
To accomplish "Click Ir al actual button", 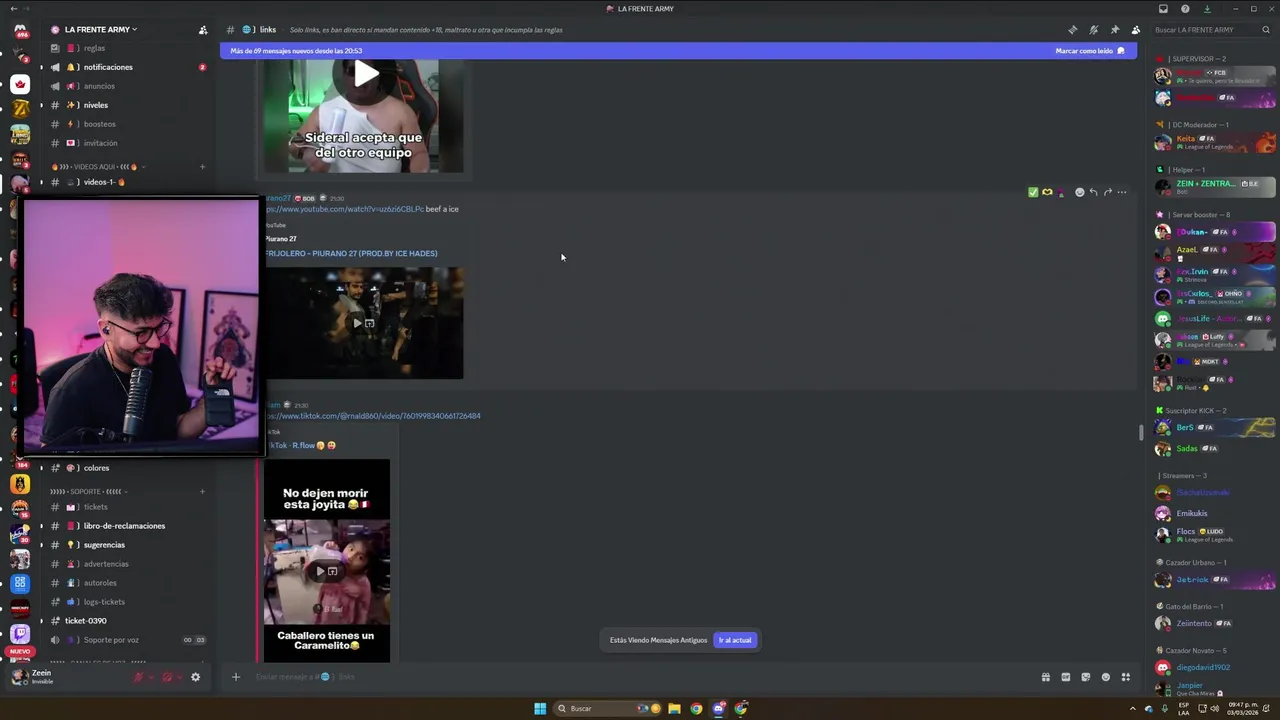I will [x=735, y=640].
